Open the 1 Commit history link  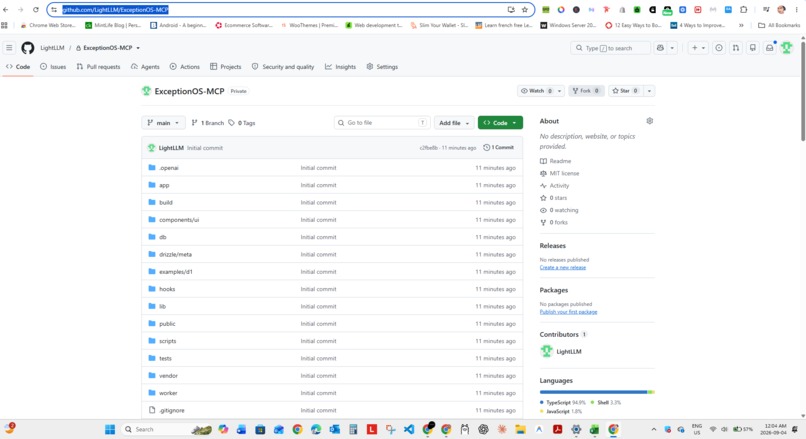499,148
